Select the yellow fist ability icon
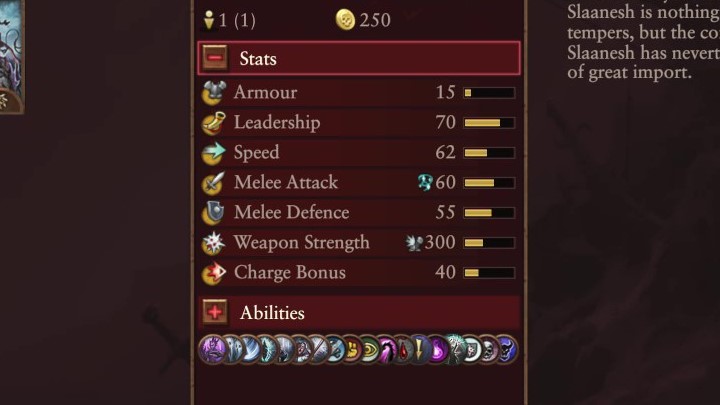The image size is (720, 405). coord(351,349)
